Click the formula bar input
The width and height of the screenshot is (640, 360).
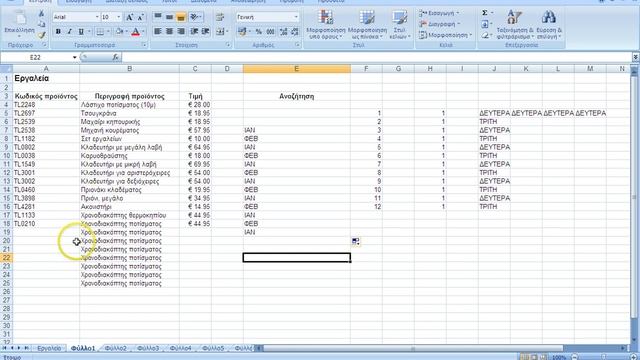(x=376, y=58)
